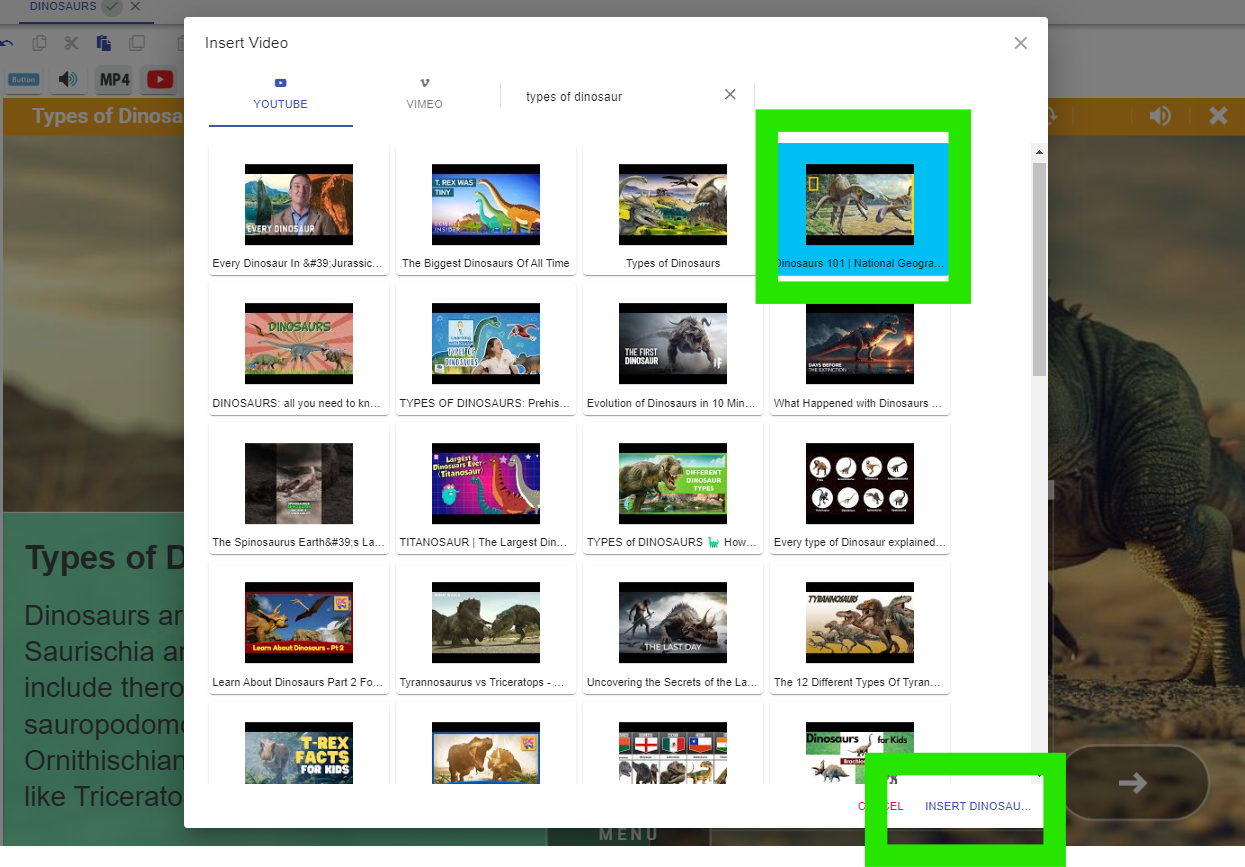Close the Insert Video dialog
1245x867 pixels.
pos(1020,43)
